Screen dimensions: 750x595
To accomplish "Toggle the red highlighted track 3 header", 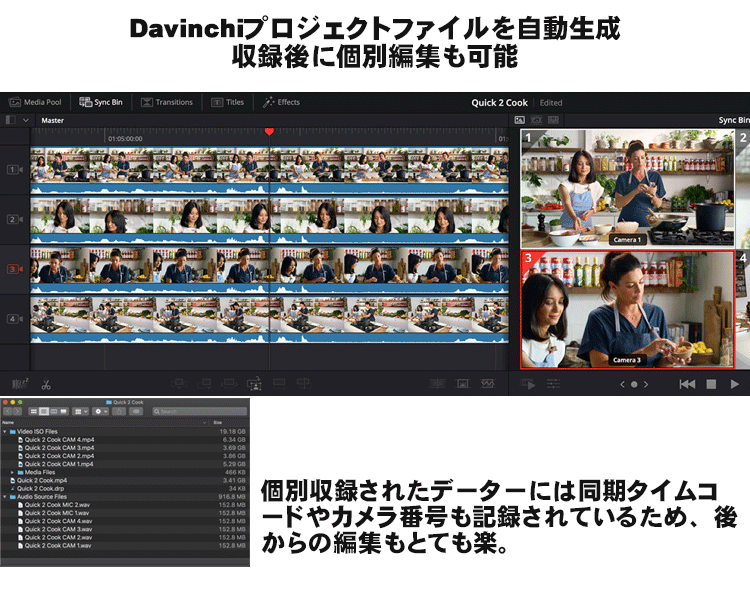I will click(x=14, y=269).
